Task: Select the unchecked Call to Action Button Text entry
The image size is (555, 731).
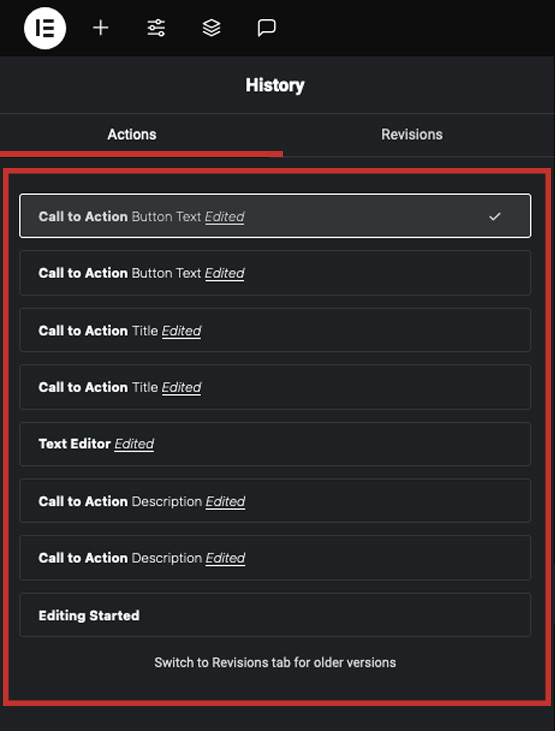Action: pyautogui.click(x=275, y=273)
